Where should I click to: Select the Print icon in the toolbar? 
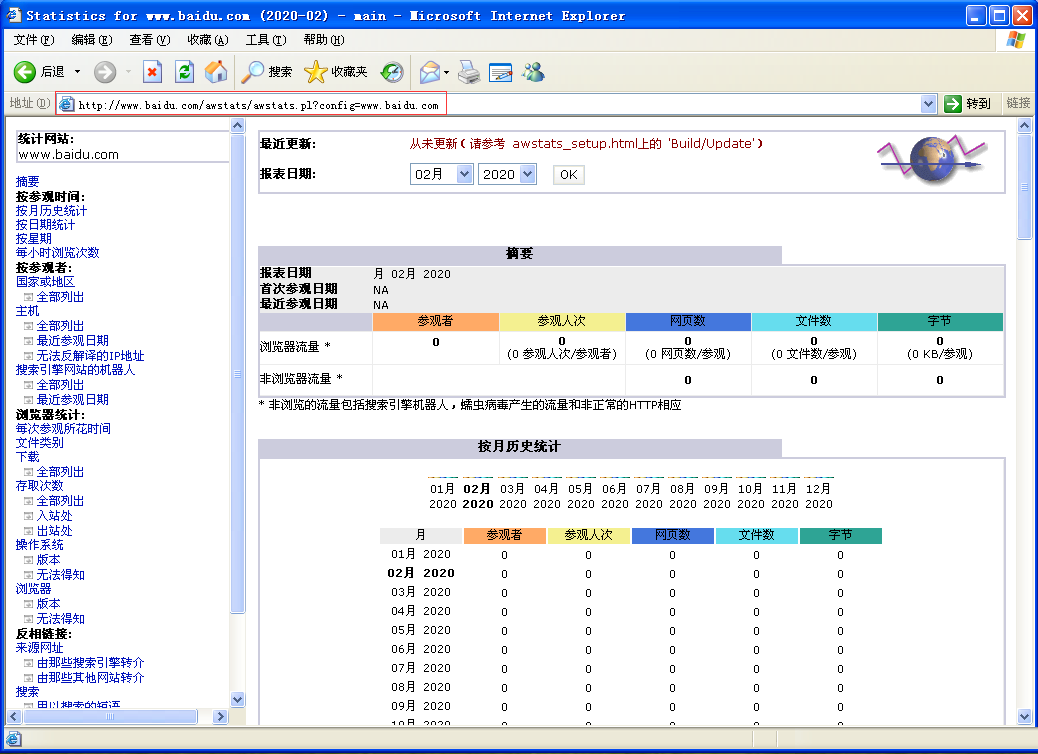tap(467, 72)
